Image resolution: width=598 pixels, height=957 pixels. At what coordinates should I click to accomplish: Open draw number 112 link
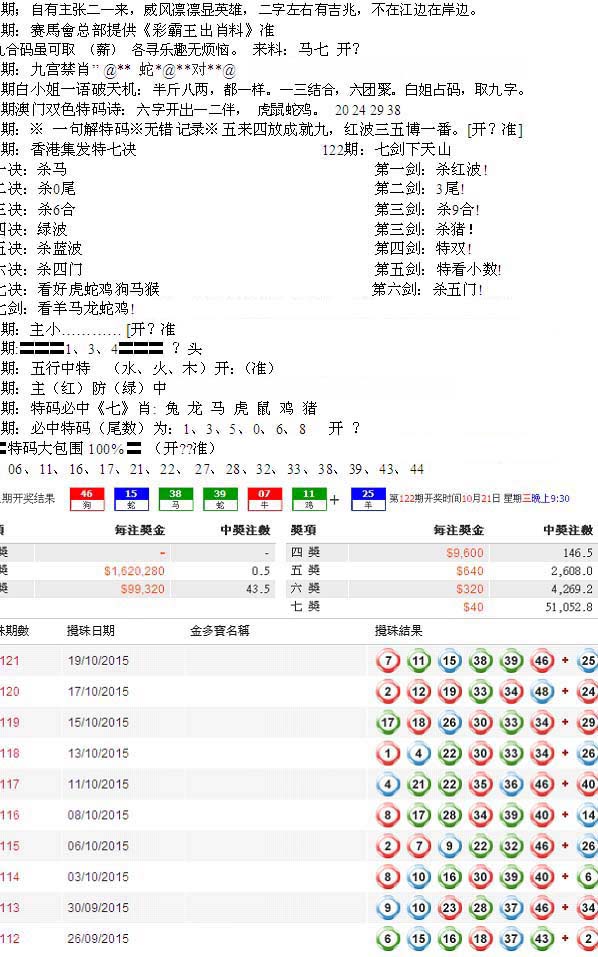pos(10,938)
